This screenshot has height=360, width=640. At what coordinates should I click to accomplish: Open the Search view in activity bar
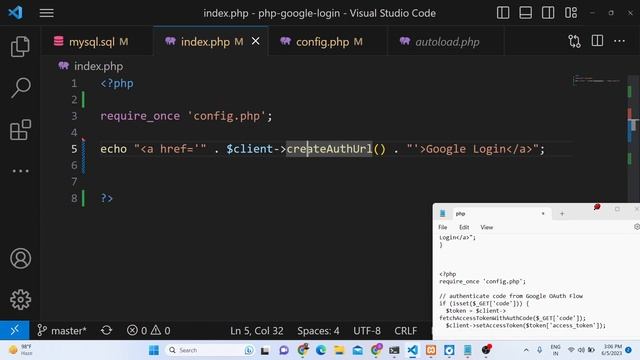click(x=20, y=88)
